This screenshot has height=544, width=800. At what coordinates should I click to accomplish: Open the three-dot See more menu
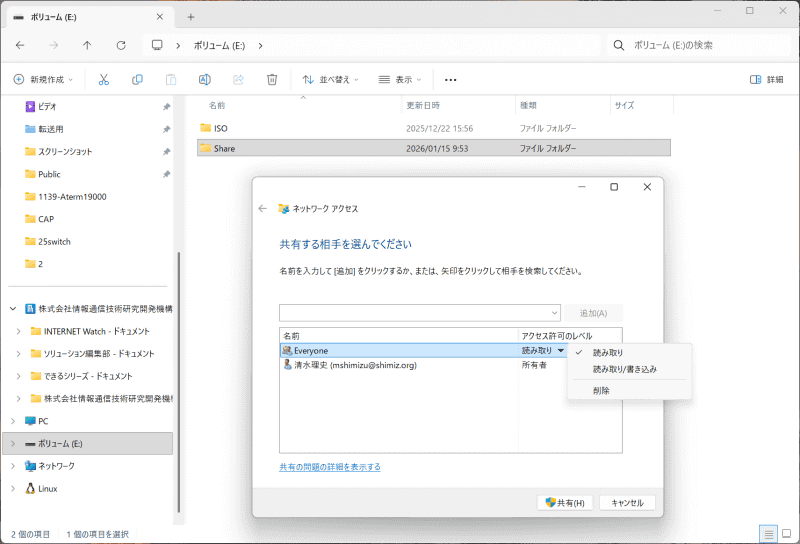(x=451, y=80)
